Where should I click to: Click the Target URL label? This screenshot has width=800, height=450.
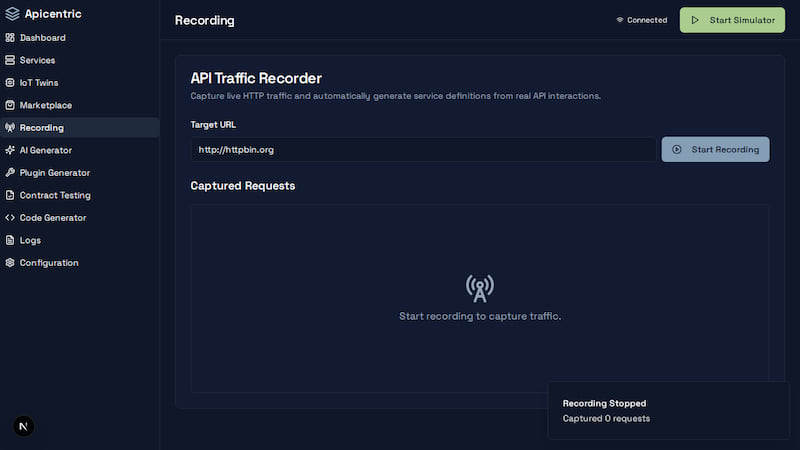tap(213, 124)
